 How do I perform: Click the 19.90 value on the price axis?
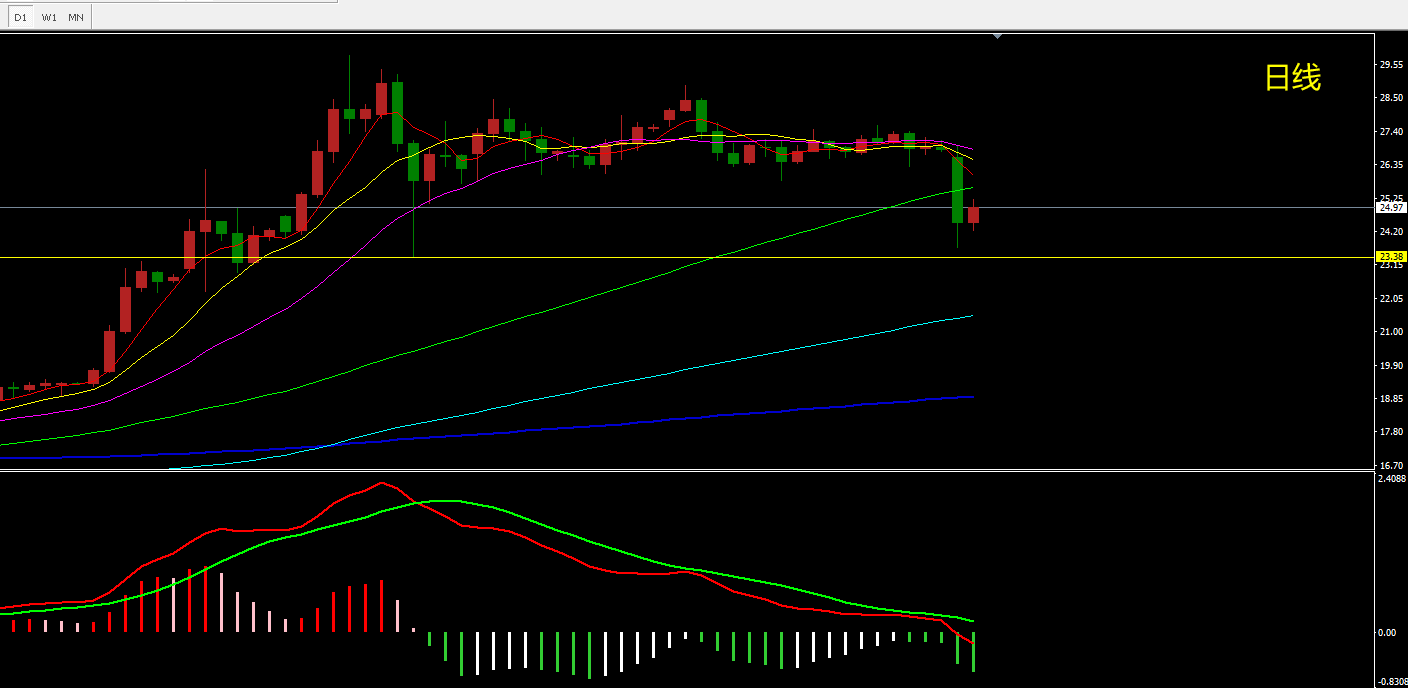[x=1391, y=366]
